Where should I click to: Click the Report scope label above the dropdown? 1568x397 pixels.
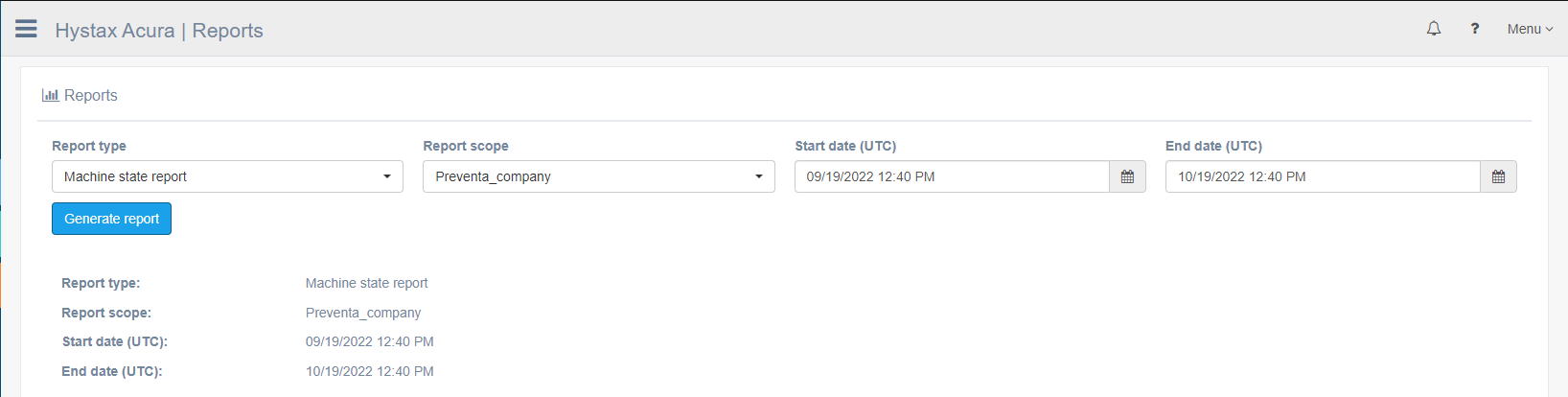(x=466, y=146)
